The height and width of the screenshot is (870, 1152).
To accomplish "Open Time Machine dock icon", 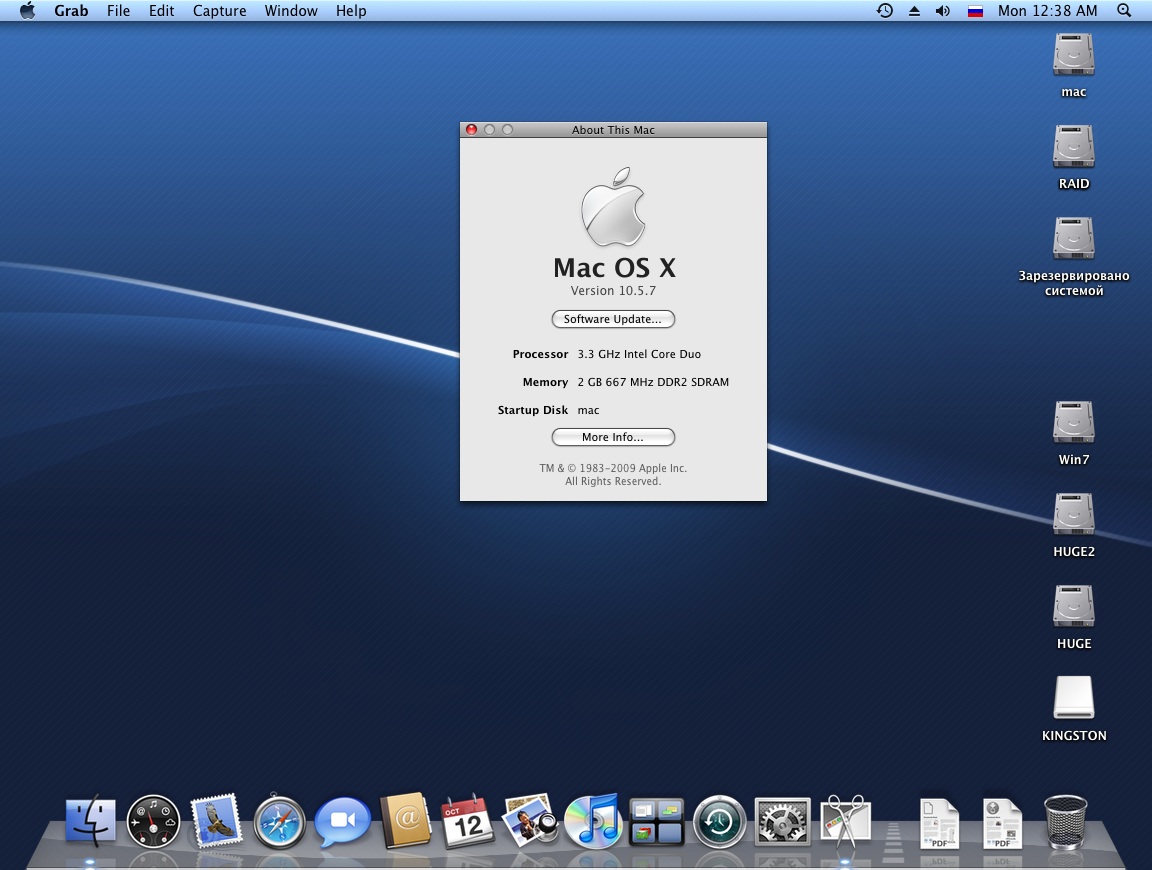I will [x=719, y=823].
